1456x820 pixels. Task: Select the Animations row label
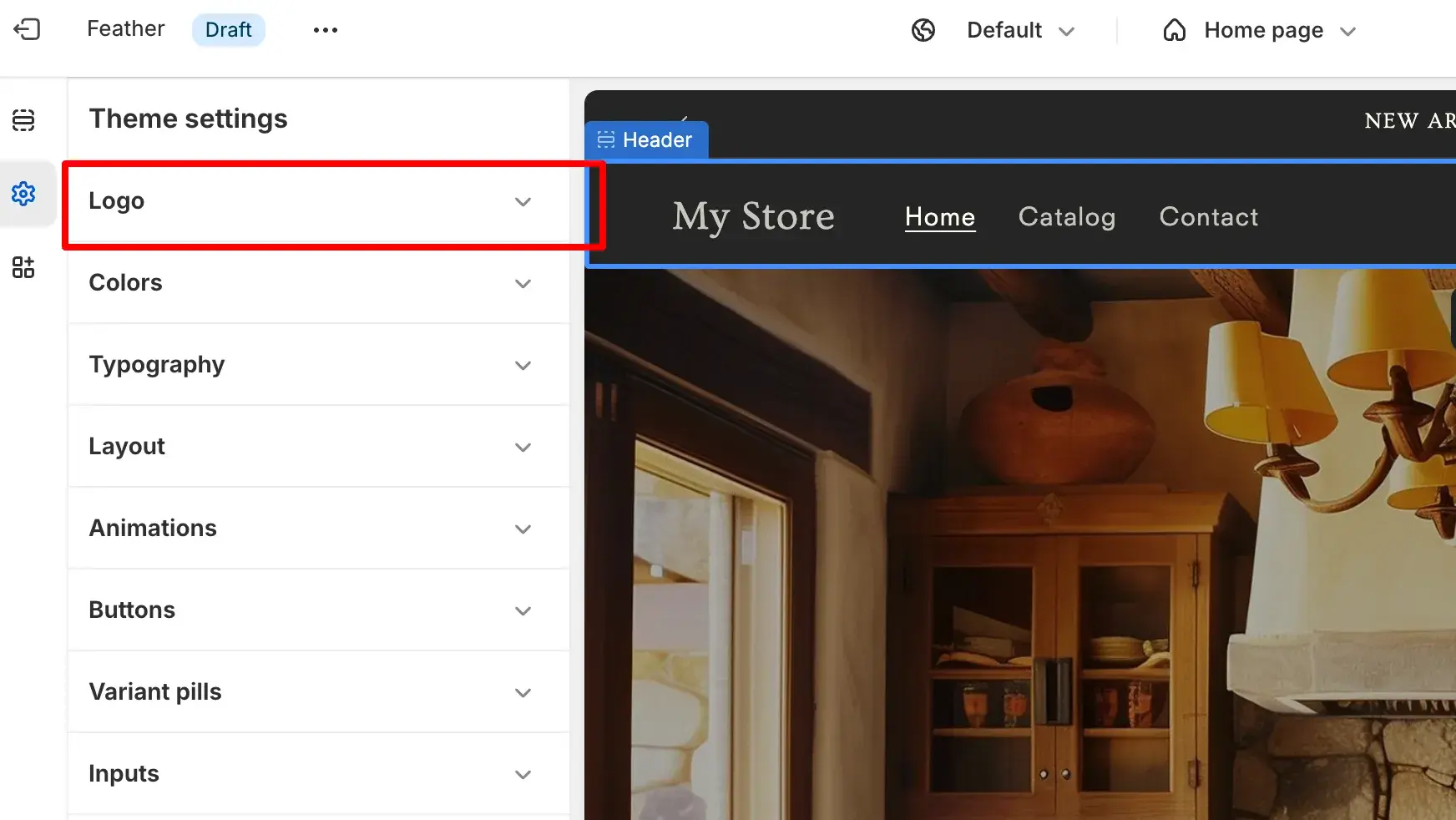point(153,529)
